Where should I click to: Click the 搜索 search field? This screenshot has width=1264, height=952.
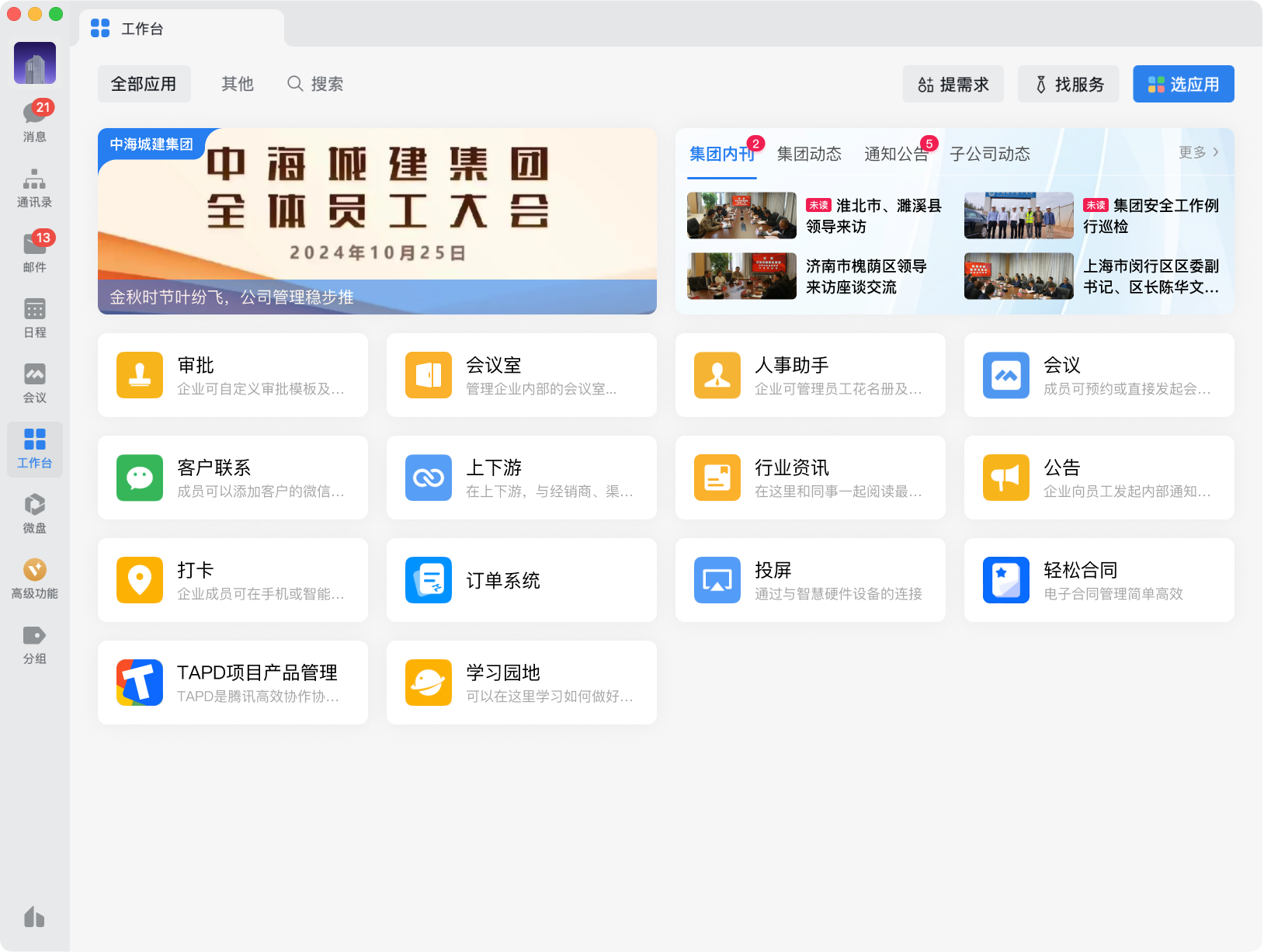click(x=315, y=84)
